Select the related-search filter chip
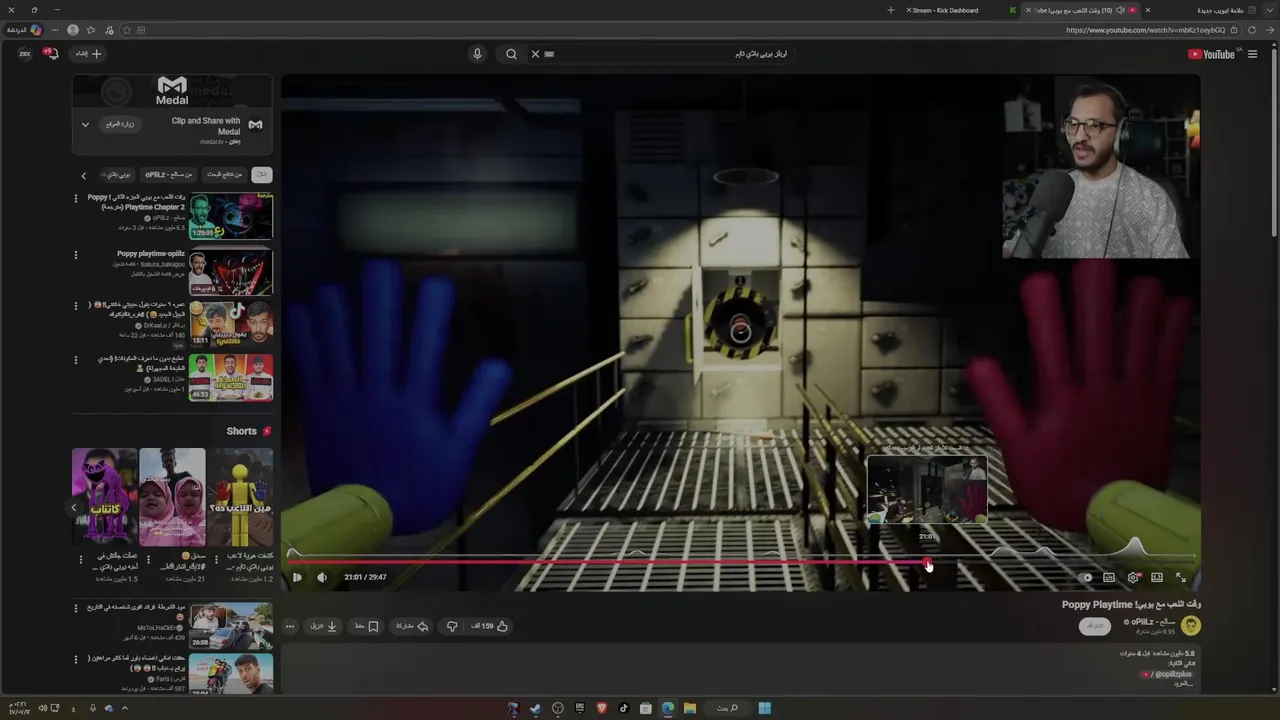This screenshot has width=1280, height=720. 224,174
